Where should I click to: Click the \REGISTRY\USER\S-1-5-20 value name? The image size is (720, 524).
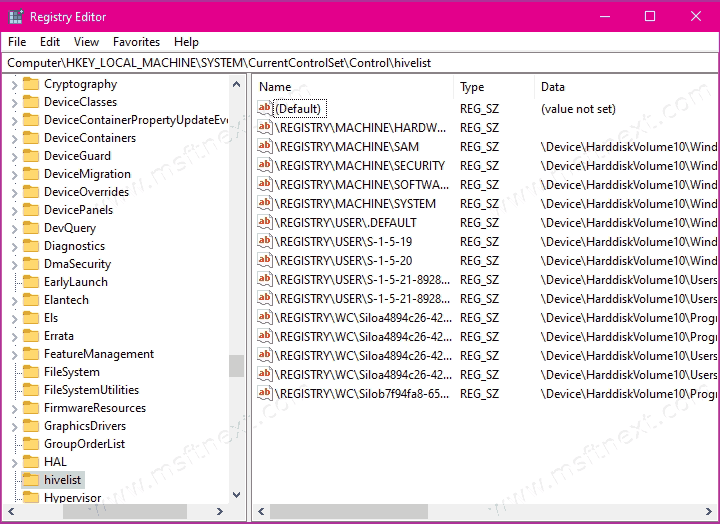(343, 260)
